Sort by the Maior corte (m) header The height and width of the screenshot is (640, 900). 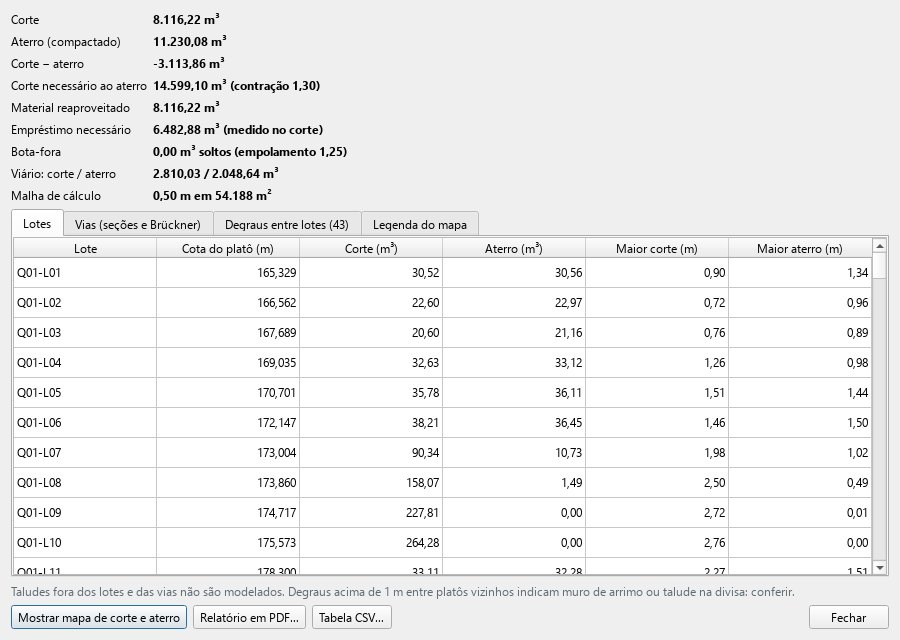[657, 249]
